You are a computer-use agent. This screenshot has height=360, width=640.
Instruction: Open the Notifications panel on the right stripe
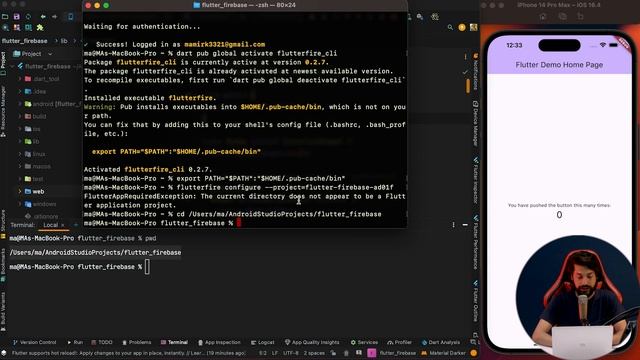pyautogui.click(x=476, y=72)
